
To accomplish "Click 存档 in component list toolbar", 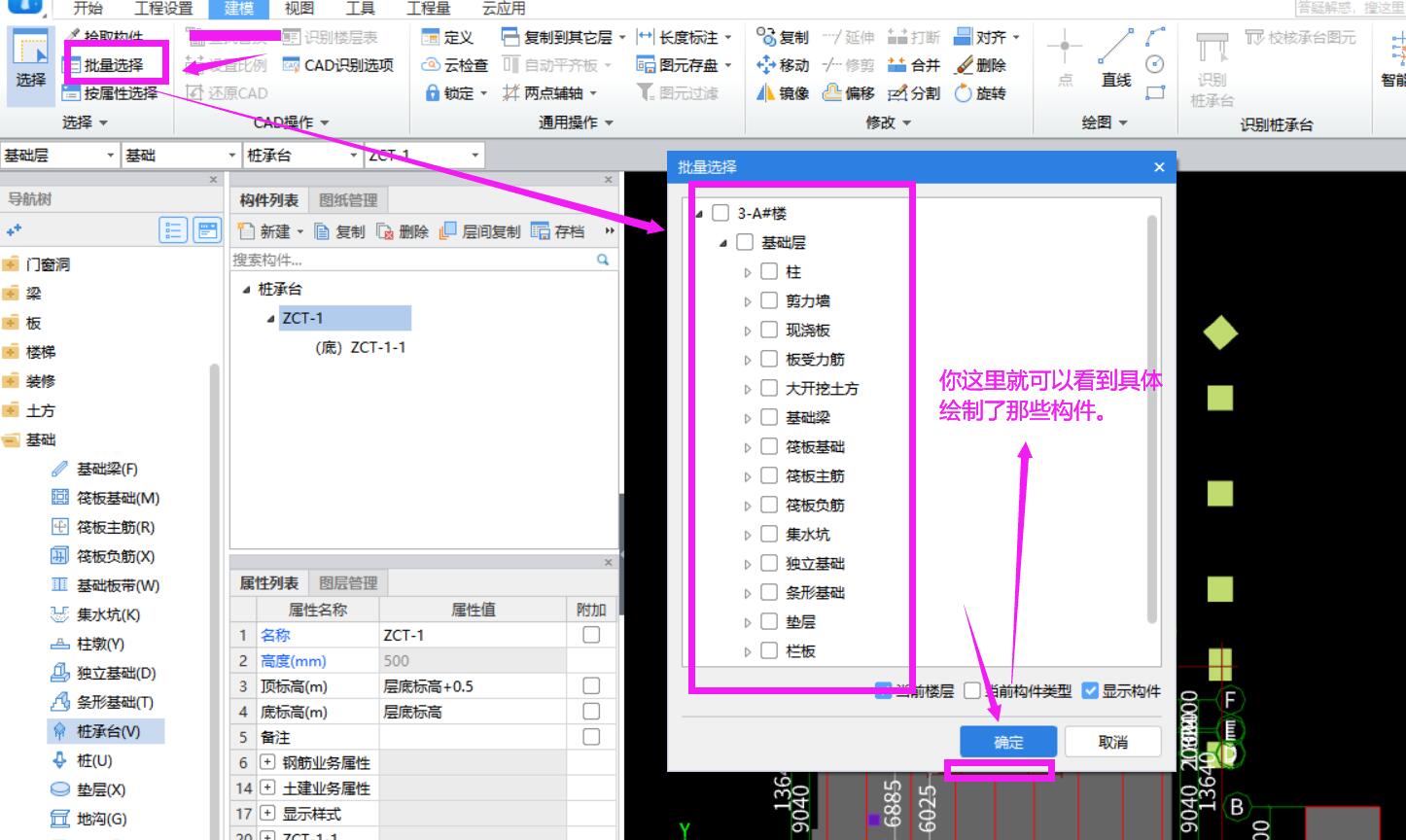I will (558, 231).
